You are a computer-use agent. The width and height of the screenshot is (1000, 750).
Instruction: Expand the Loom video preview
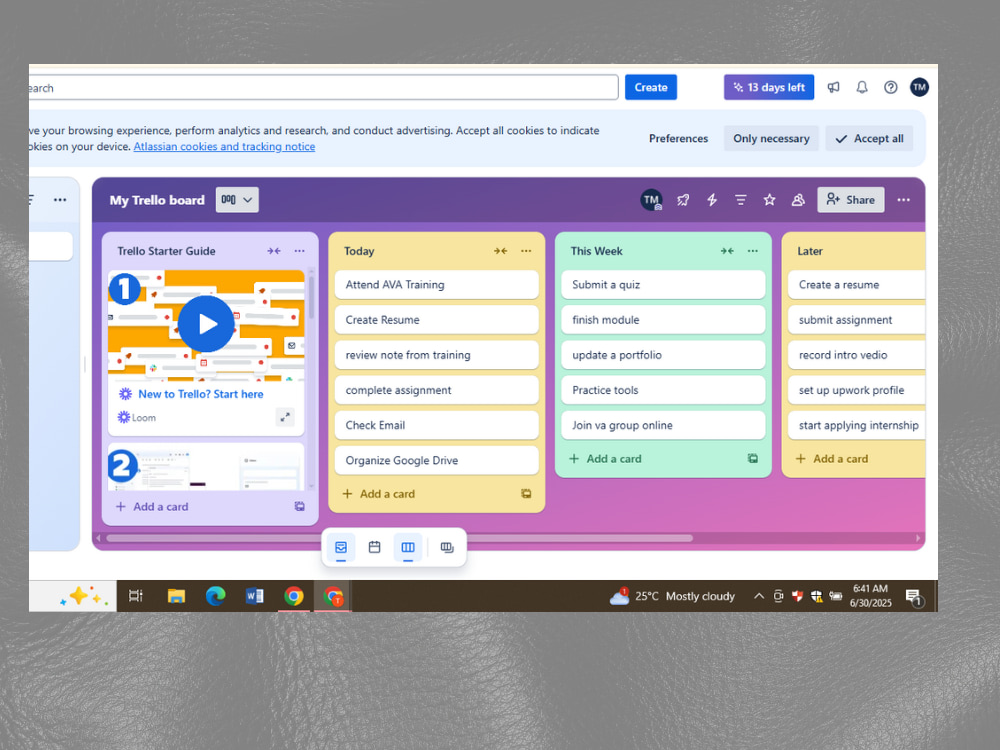click(x=285, y=416)
